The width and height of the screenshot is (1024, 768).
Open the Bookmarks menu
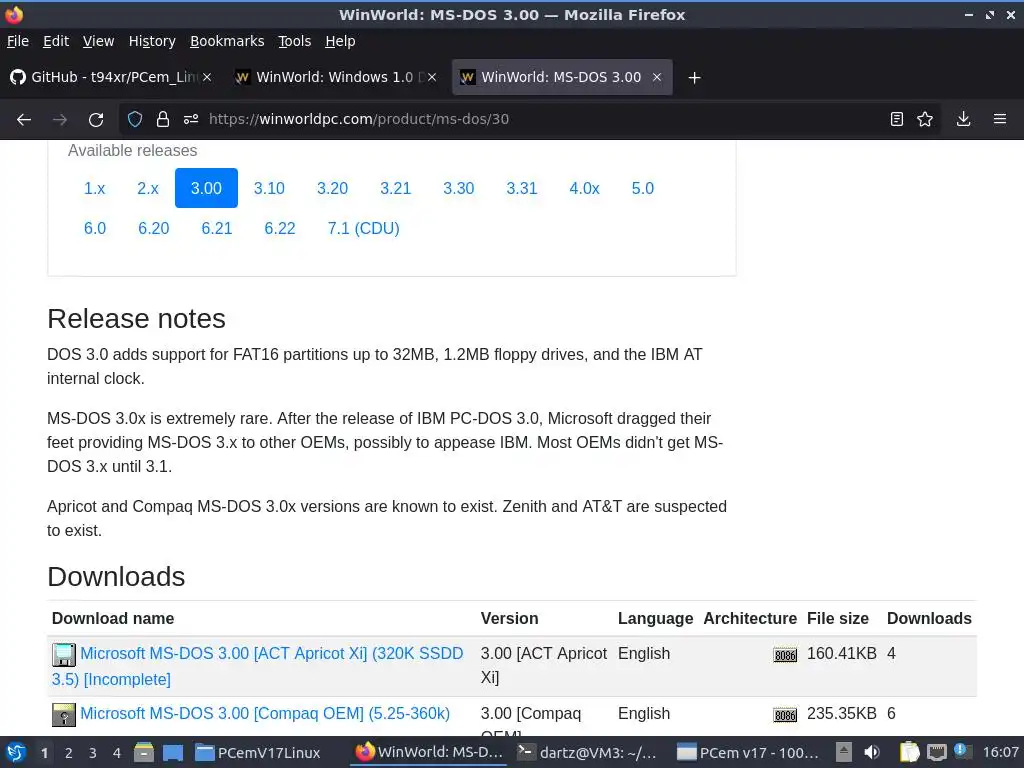[x=227, y=41]
